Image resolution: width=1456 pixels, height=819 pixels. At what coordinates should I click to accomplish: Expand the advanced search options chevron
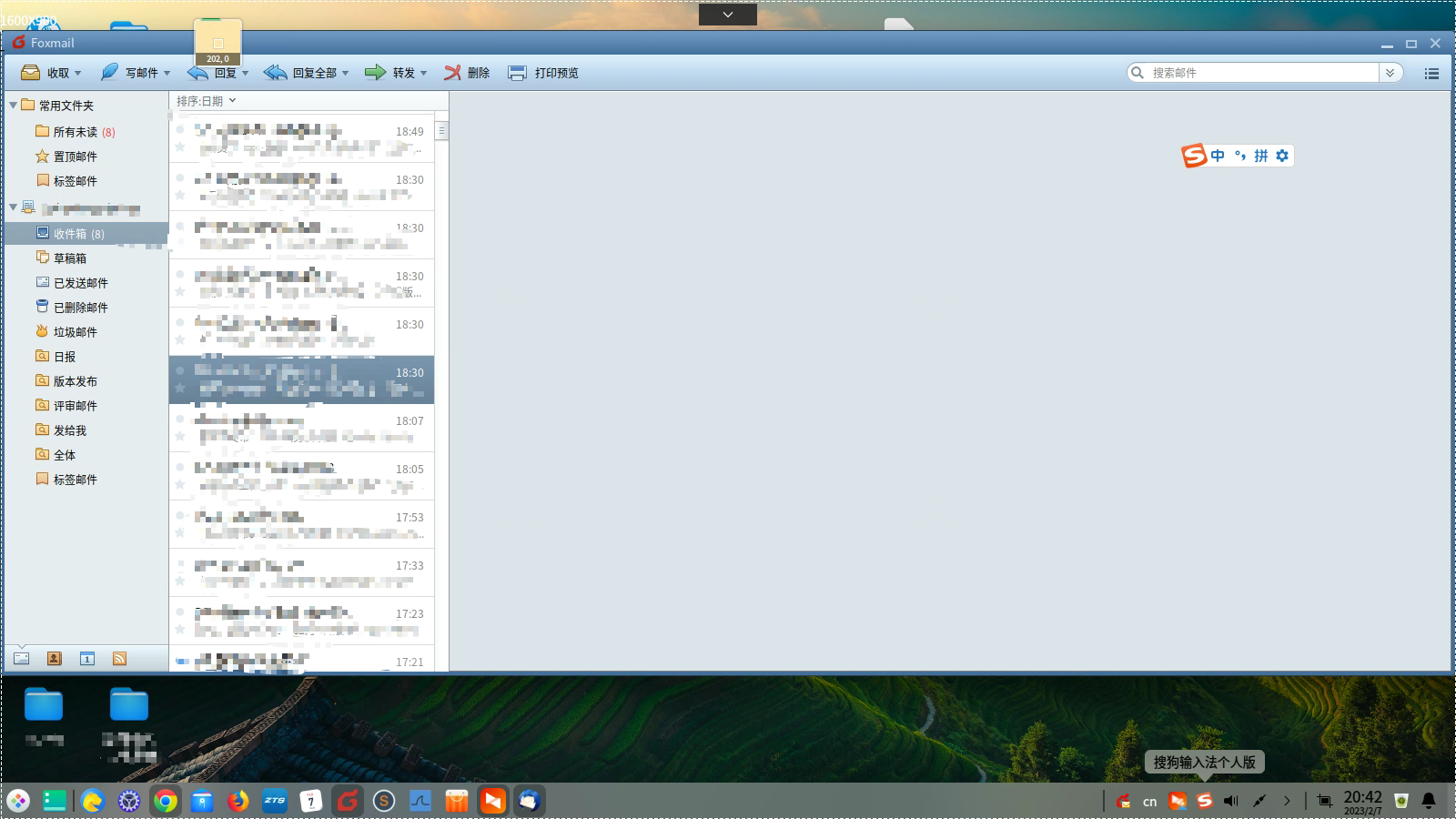point(1390,73)
